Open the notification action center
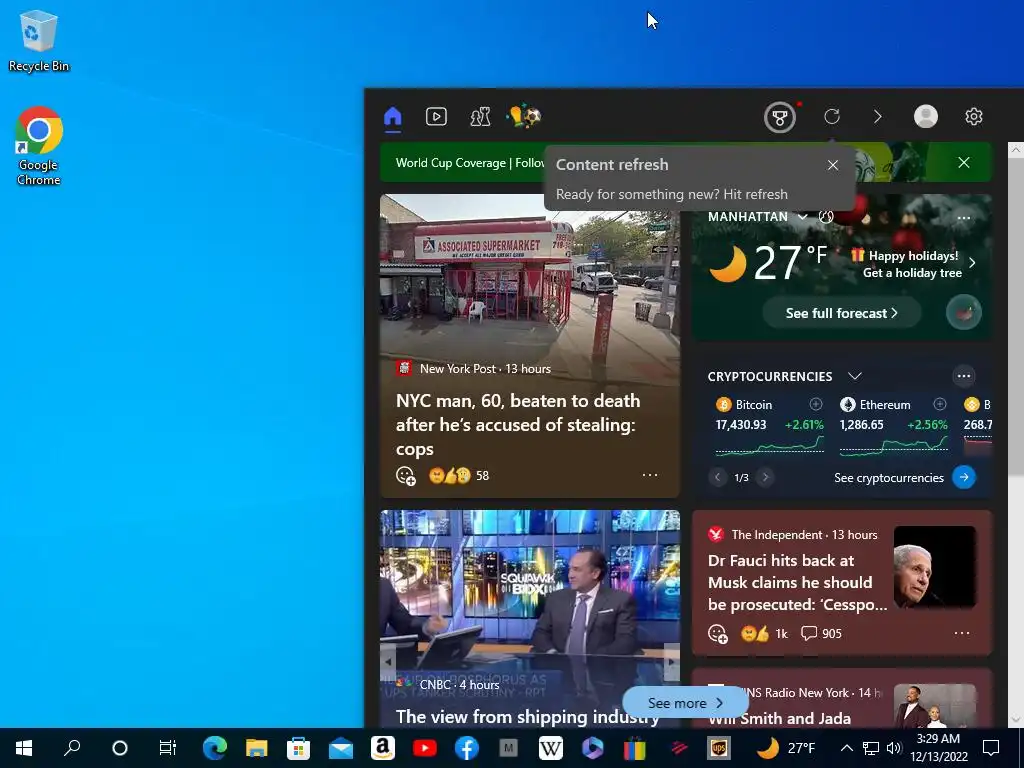The image size is (1024, 768). tap(991, 748)
